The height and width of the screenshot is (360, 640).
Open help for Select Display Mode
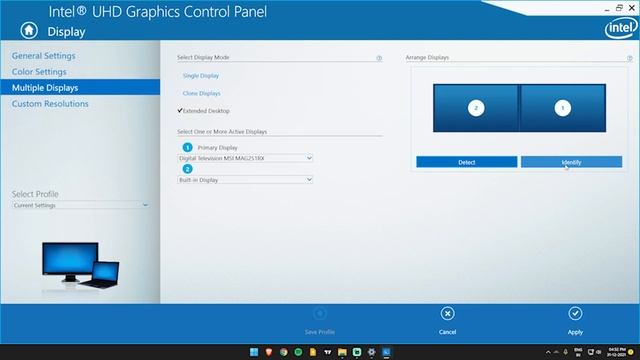click(379, 58)
